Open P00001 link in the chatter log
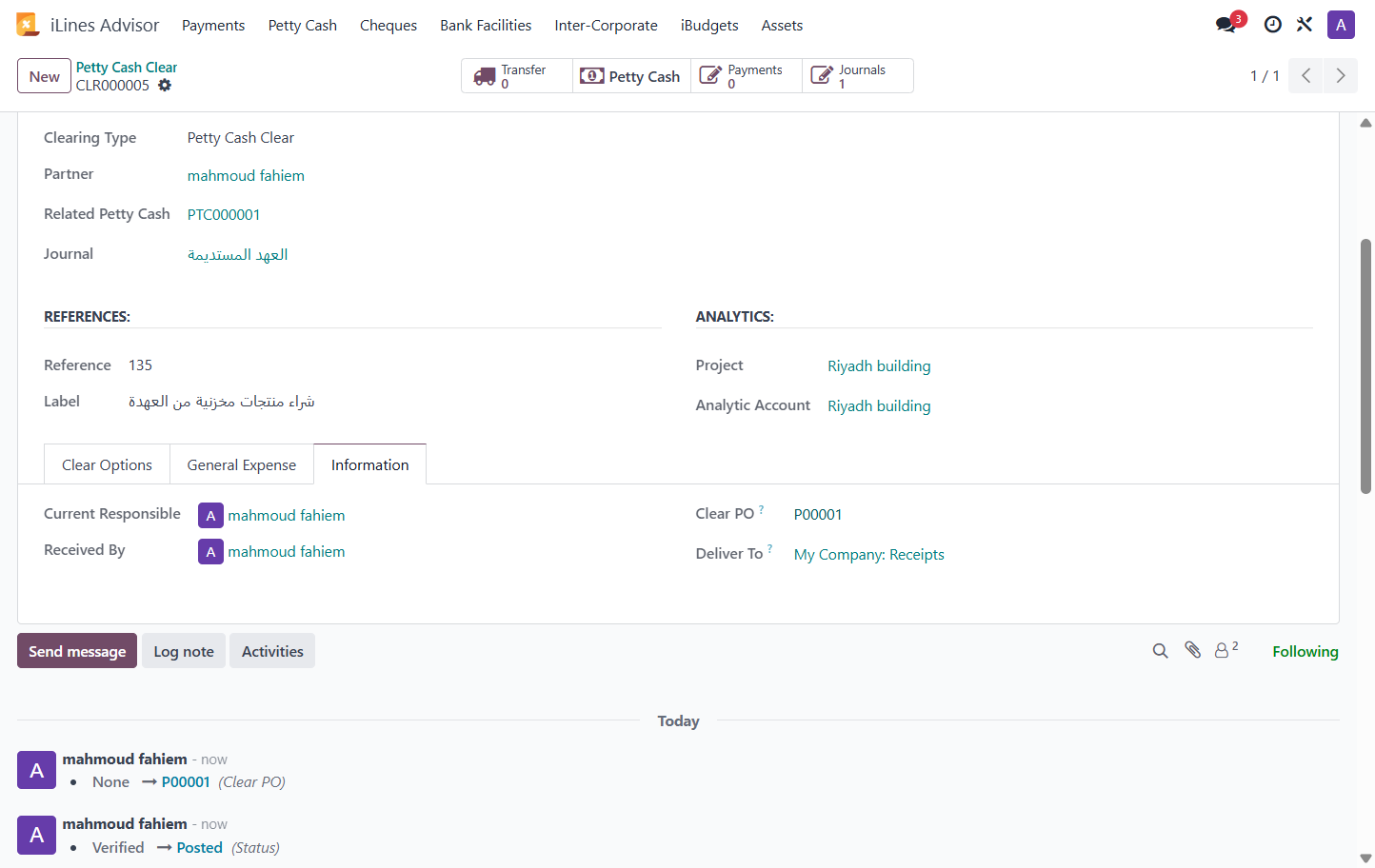This screenshot has height=868, width=1375. tap(186, 782)
